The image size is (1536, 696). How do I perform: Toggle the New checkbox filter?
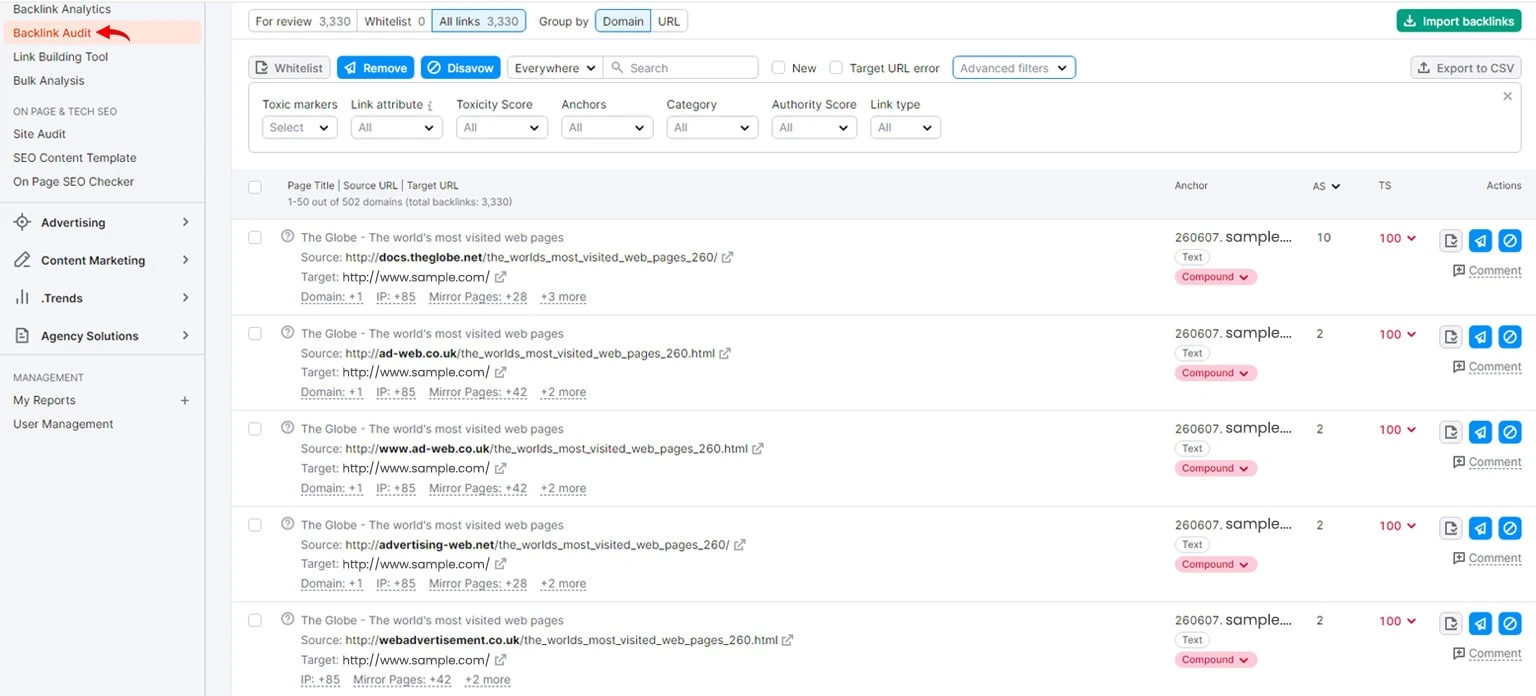point(778,68)
